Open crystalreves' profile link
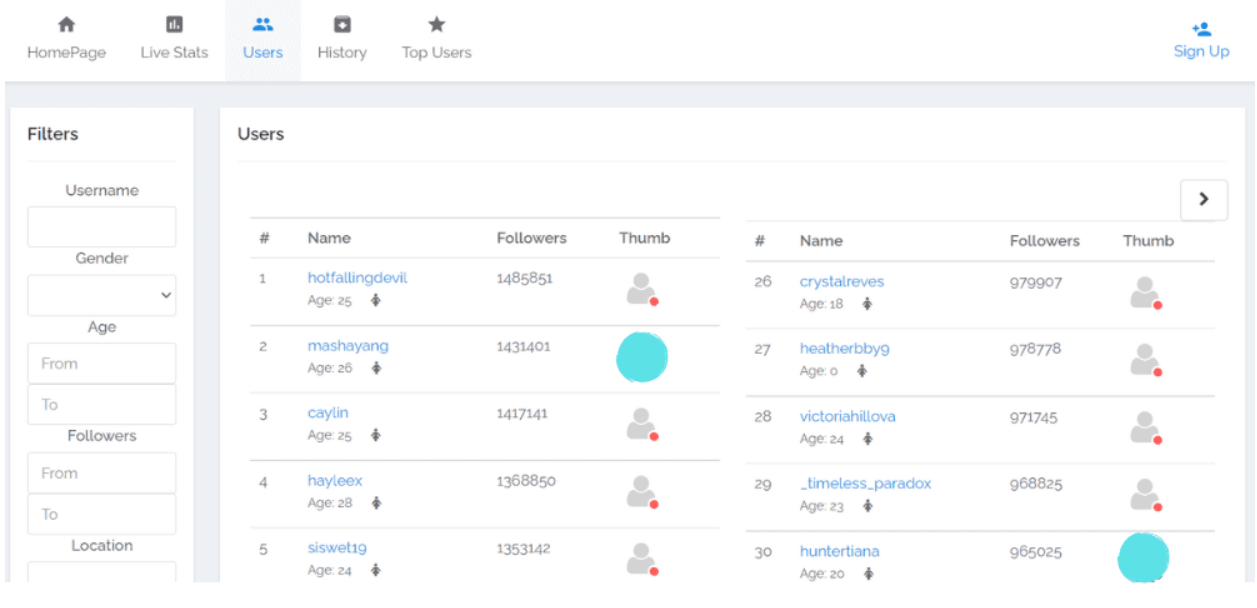This screenshot has height=608, width=1257. (842, 282)
